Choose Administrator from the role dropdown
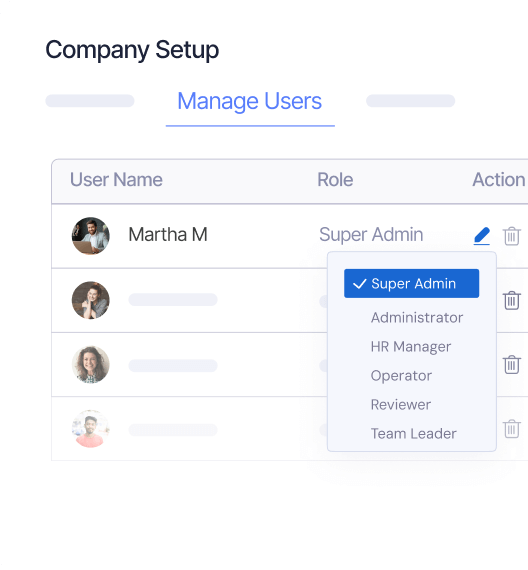The width and height of the screenshot is (528, 570). click(x=417, y=318)
